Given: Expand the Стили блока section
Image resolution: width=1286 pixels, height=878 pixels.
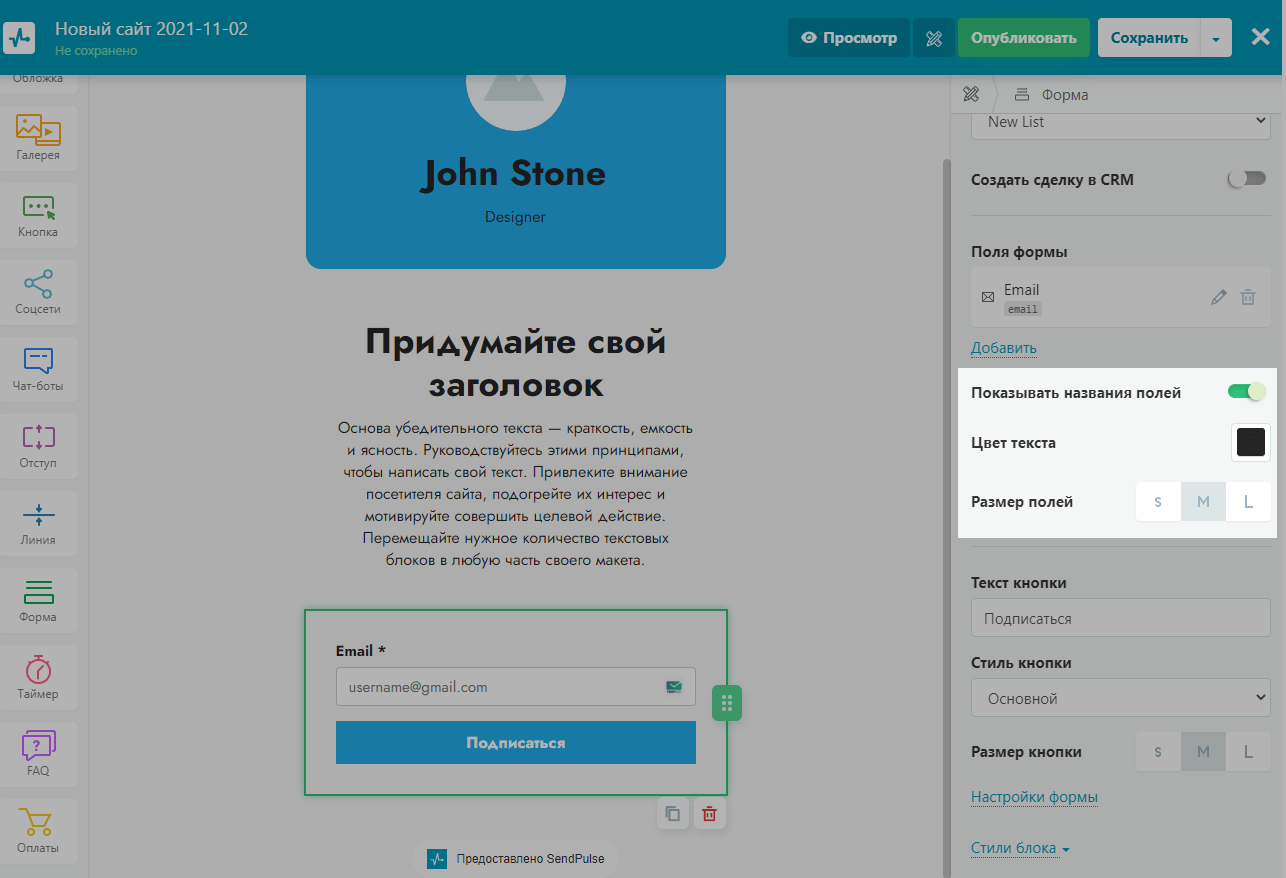Looking at the screenshot, I should 1020,848.
